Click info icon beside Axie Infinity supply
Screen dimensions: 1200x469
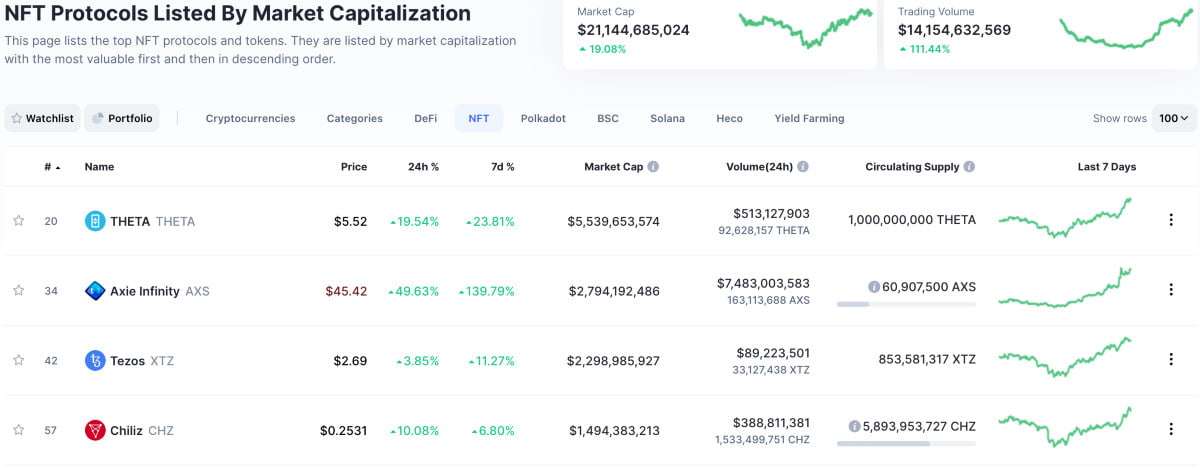[874, 287]
